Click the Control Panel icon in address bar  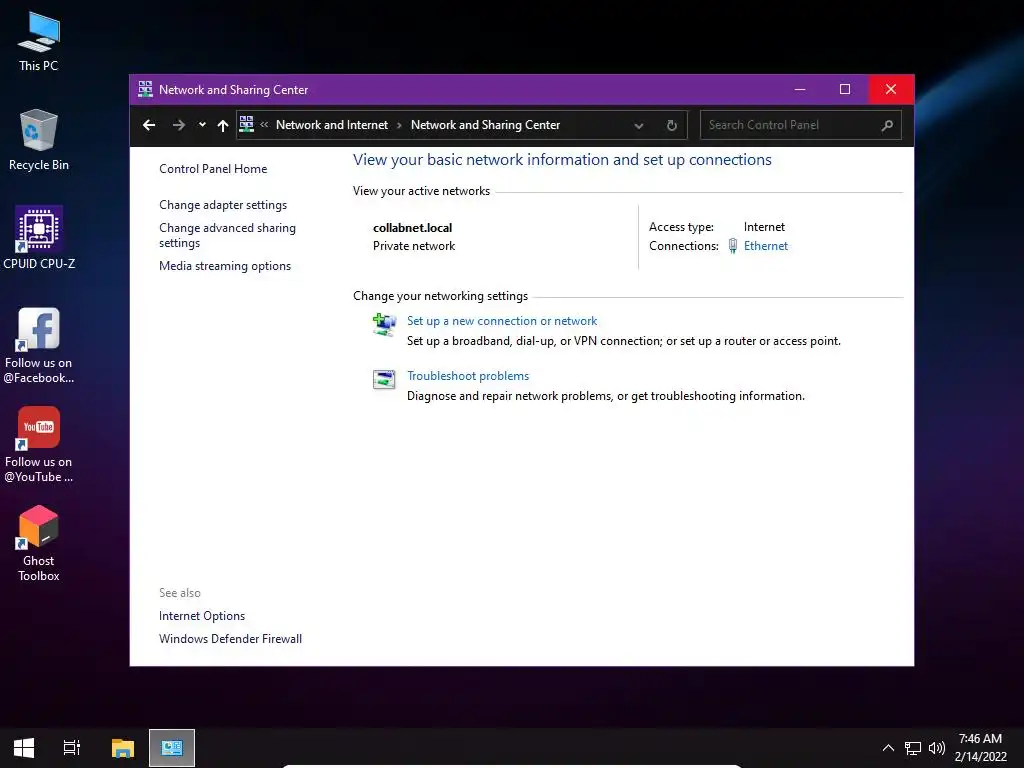[247, 124]
